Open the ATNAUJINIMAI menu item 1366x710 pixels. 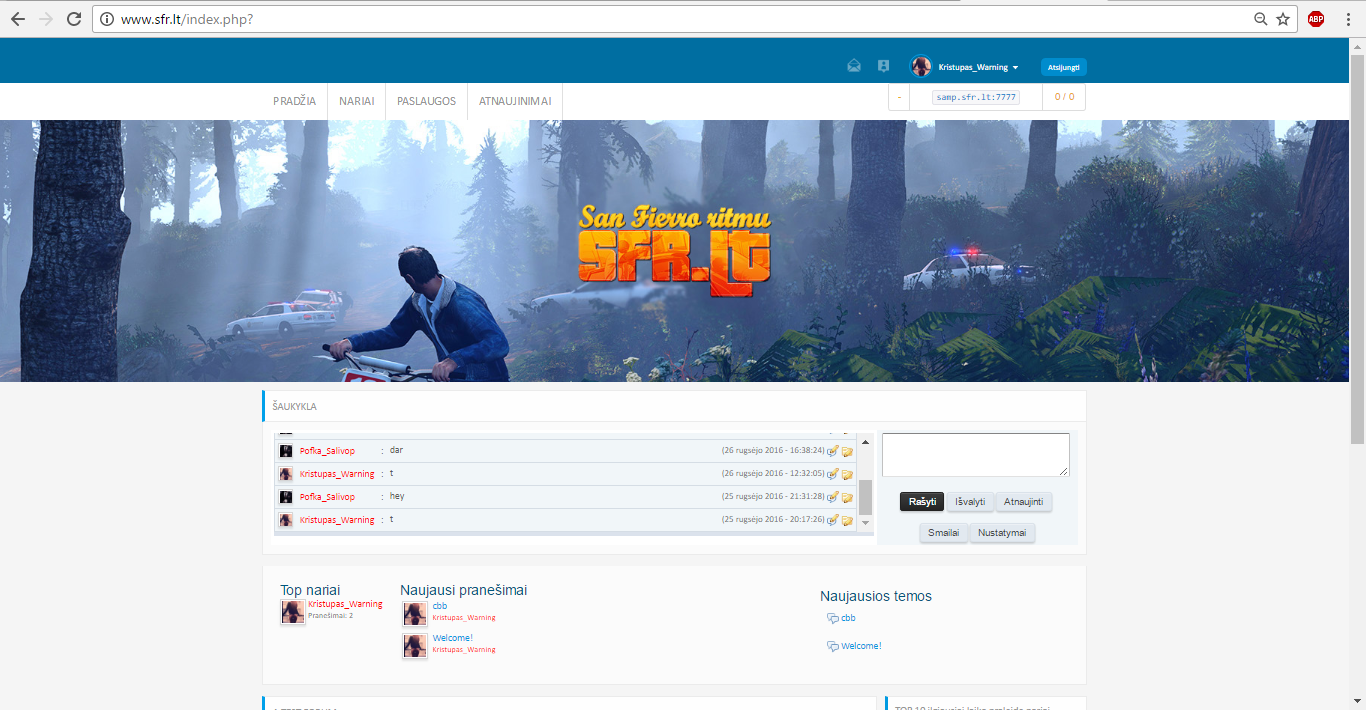515,101
